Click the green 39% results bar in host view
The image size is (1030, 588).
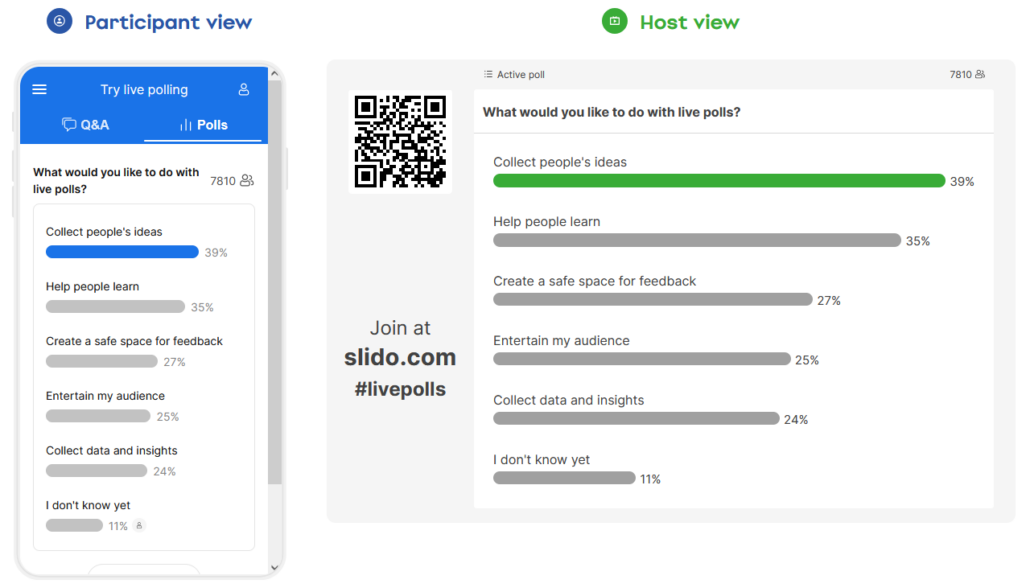point(719,181)
